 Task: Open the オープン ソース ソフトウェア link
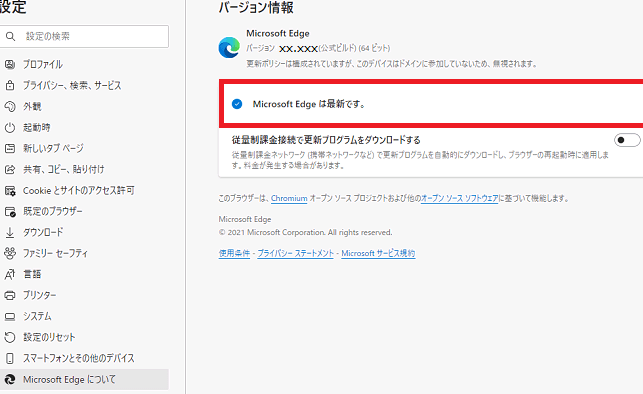pyautogui.click(x=460, y=198)
